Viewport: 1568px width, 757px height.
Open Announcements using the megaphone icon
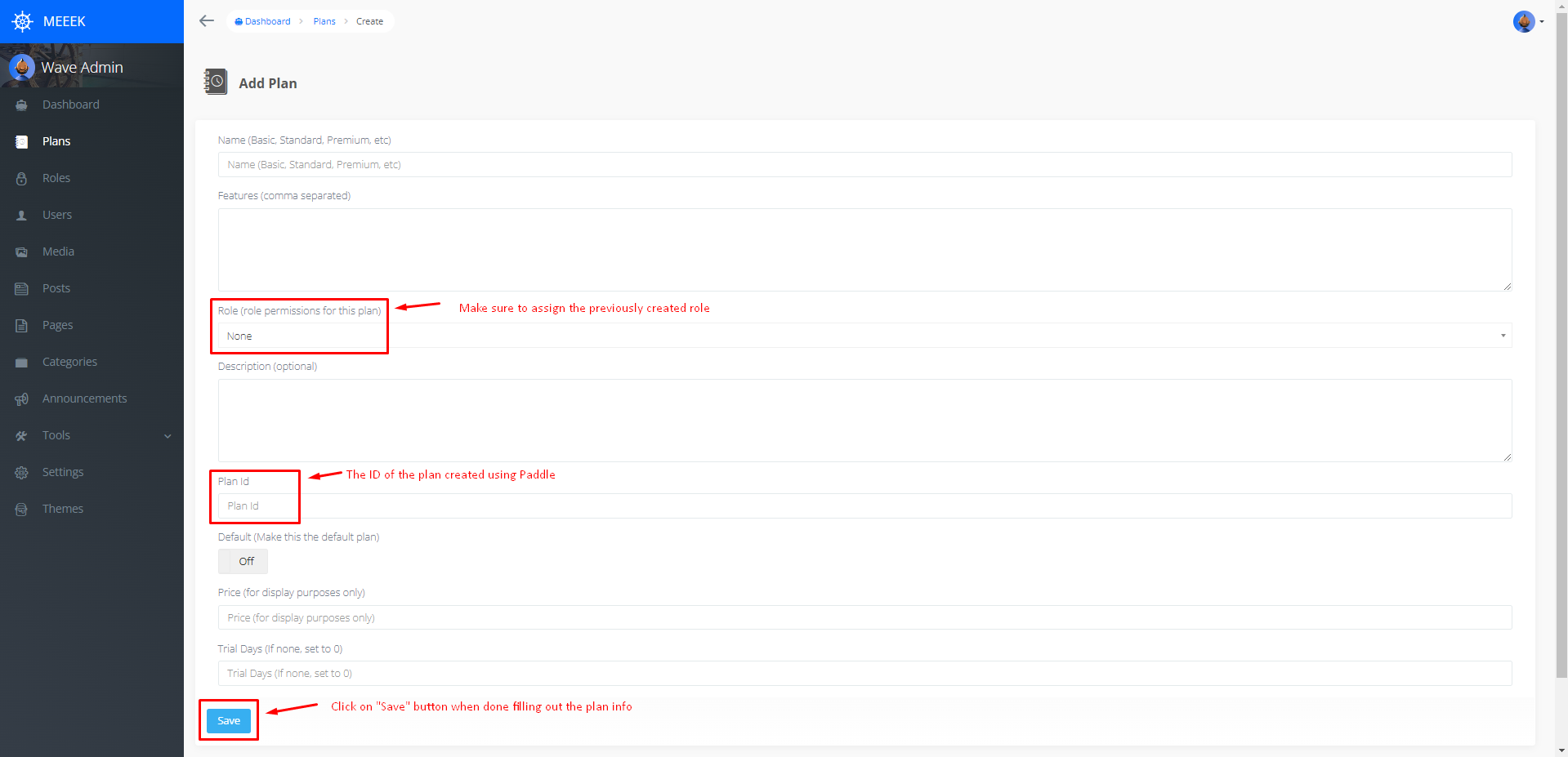(21, 399)
